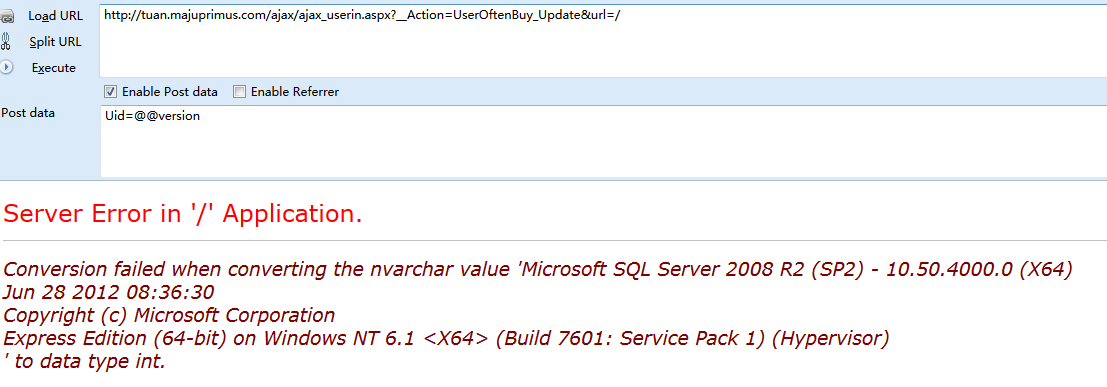The height and width of the screenshot is (387, 1107).
Task: Click the Post data field label
Action: (28, 113)
